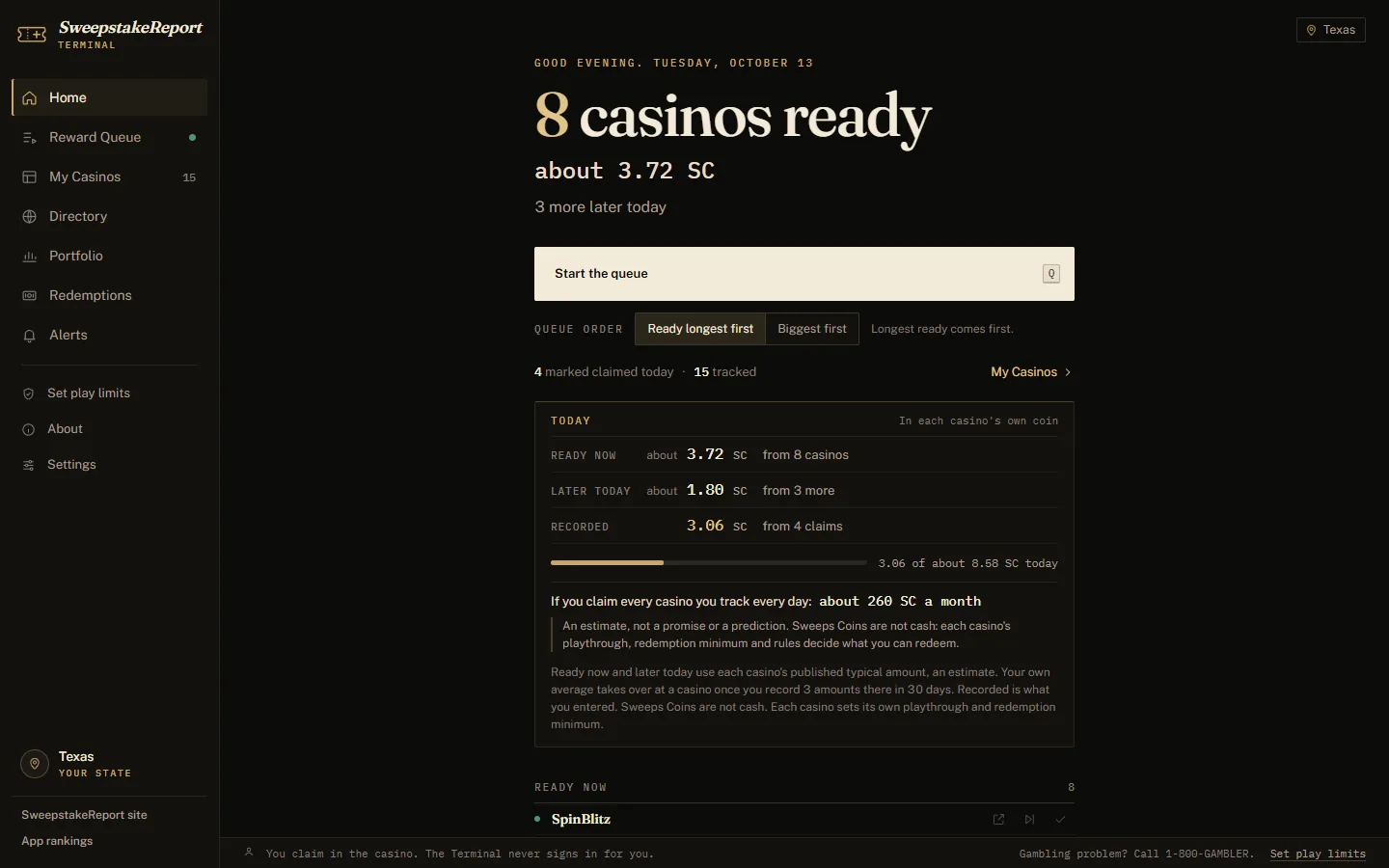Open Redemptions via the banknote icon
This screenshot has width=1389, height=868.
pyautogui.click(x=30, y=296)
